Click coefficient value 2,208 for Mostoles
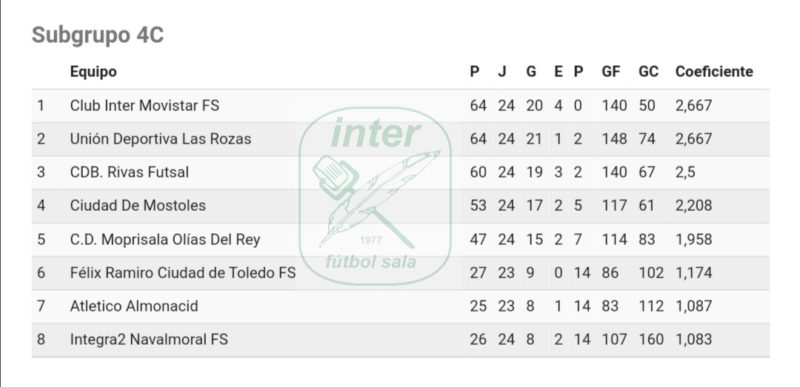This screenshot has width=800, height=387. (x=693, y=205)
